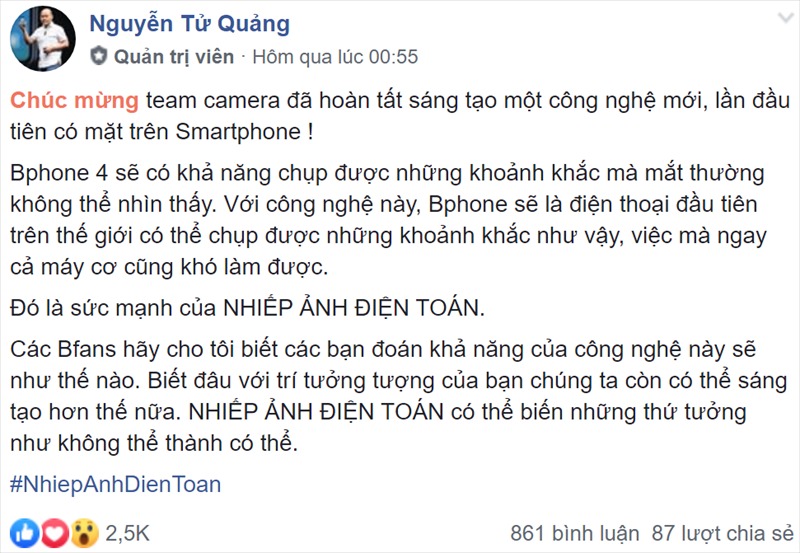
Task: Click the text như không thể thành có thể
Action: [x=153, y=443]
